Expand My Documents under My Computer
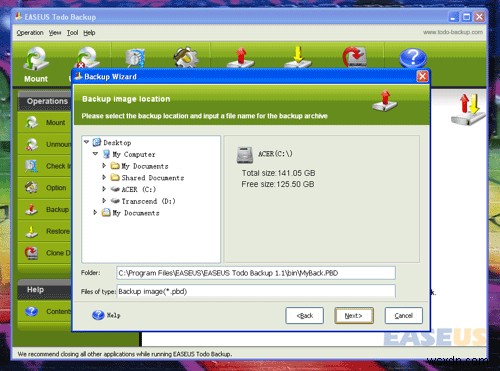The image size is (500, 371). 104,166
